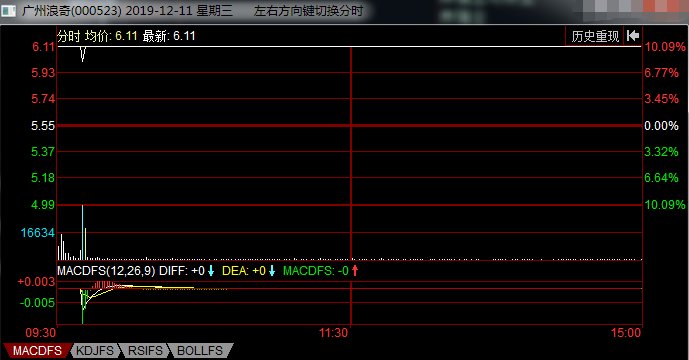Click the 5.55 baseline price label

[x=43, y=126]
